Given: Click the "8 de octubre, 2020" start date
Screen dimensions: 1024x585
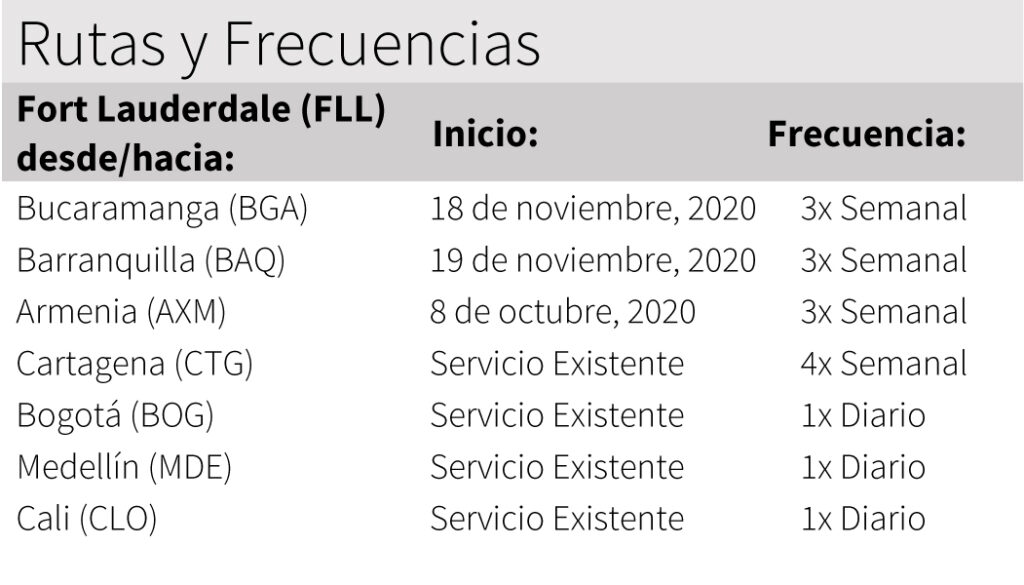Looking at the screenshot, I should 562,312.
